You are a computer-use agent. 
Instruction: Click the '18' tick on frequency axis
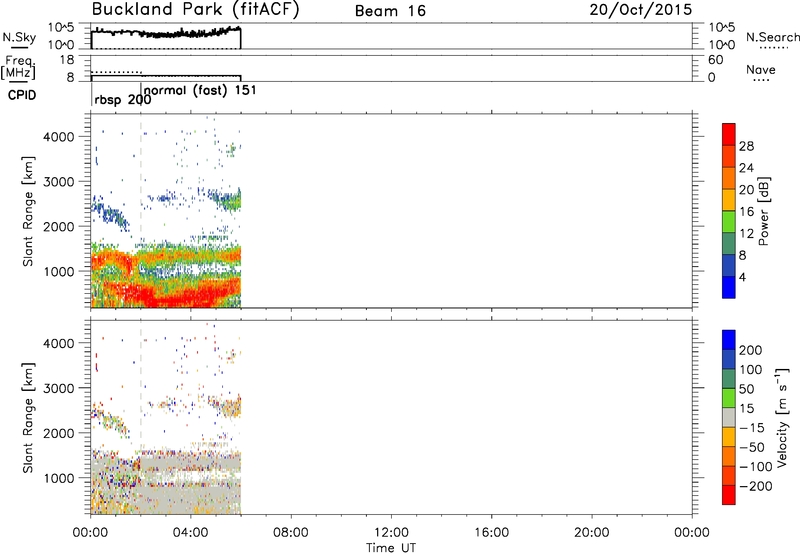coord(67,60)
